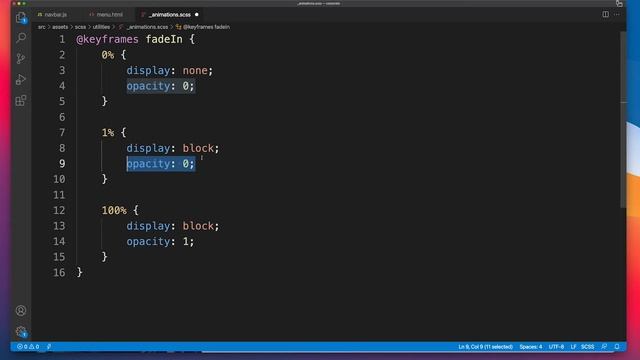Click the feedback icon in status bar

(604, 347)
